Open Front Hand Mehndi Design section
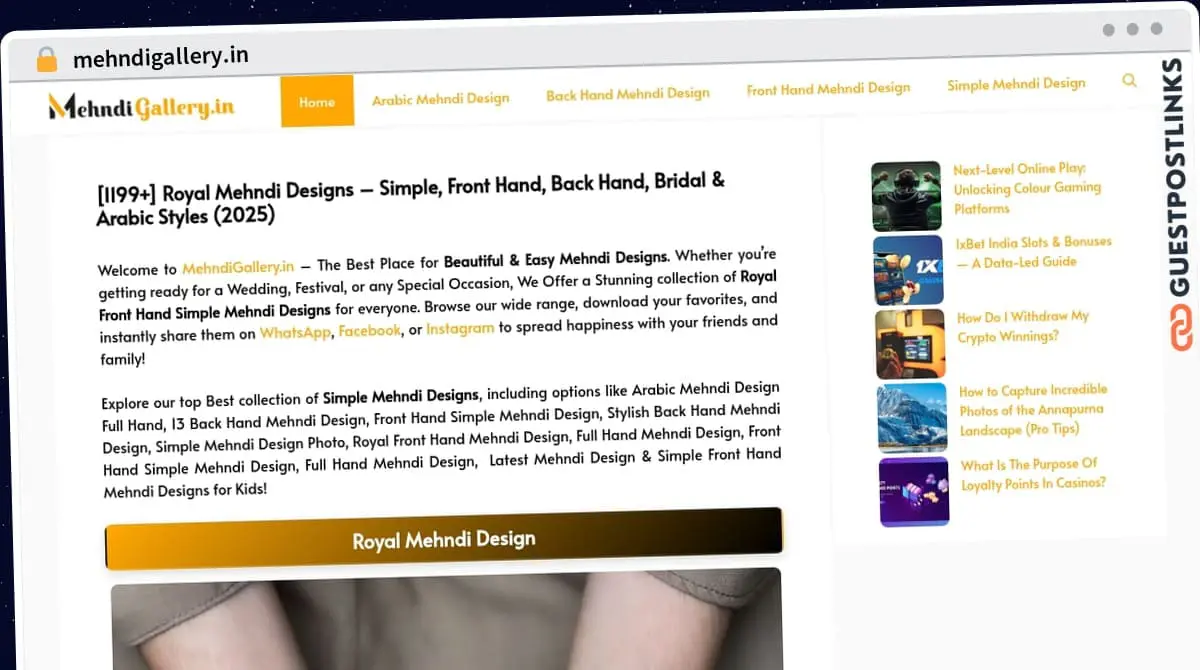 click(x=828, y=88)
